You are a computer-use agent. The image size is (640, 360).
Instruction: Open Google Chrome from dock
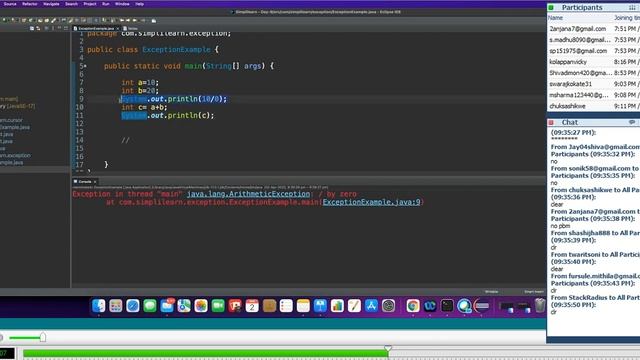[413, 305]
